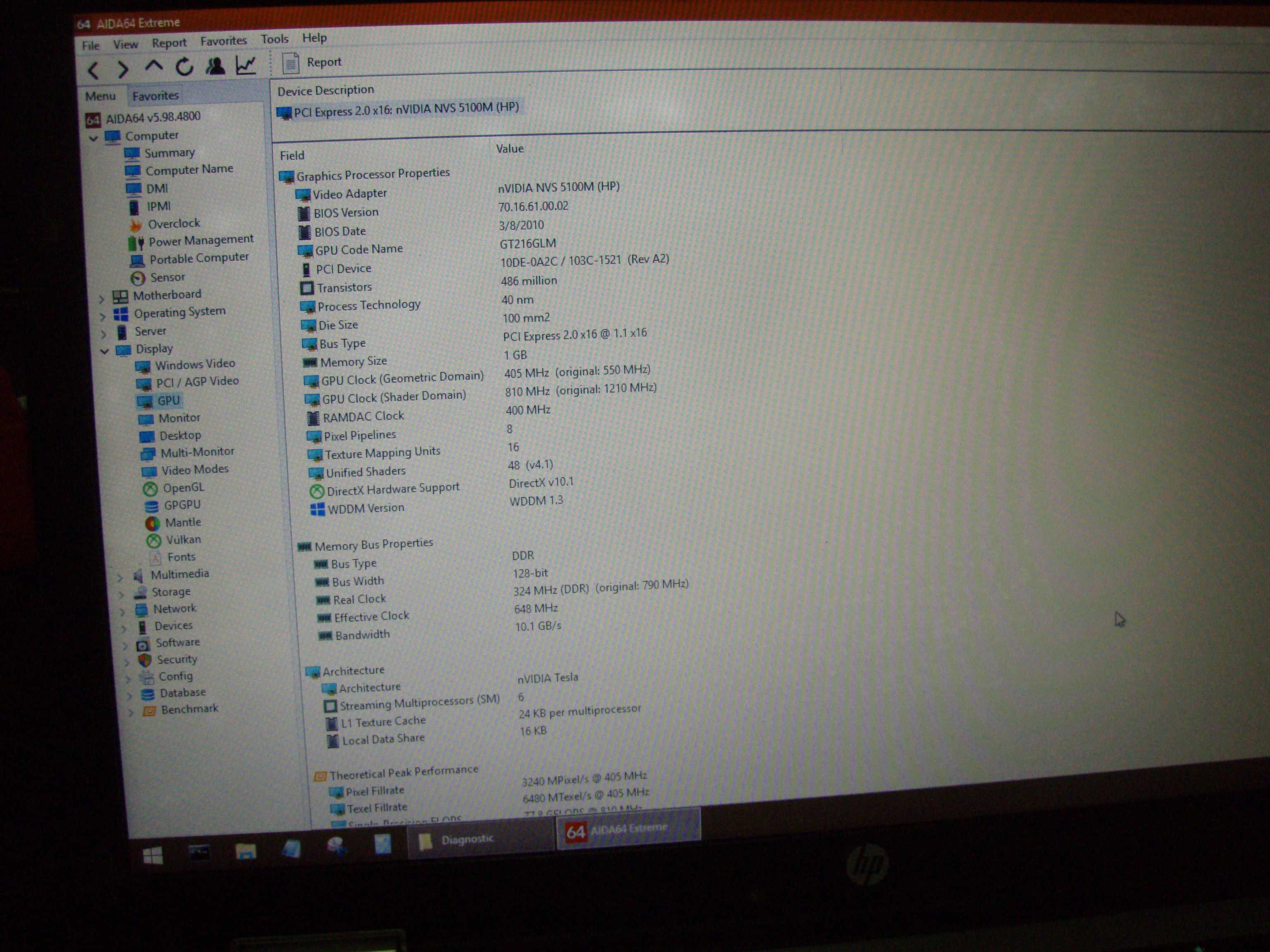Expand the Operating System tree node
Image resolution: width=1270 pixels, height=952 pixels.
pyautogui.click(x=102, y=316)
